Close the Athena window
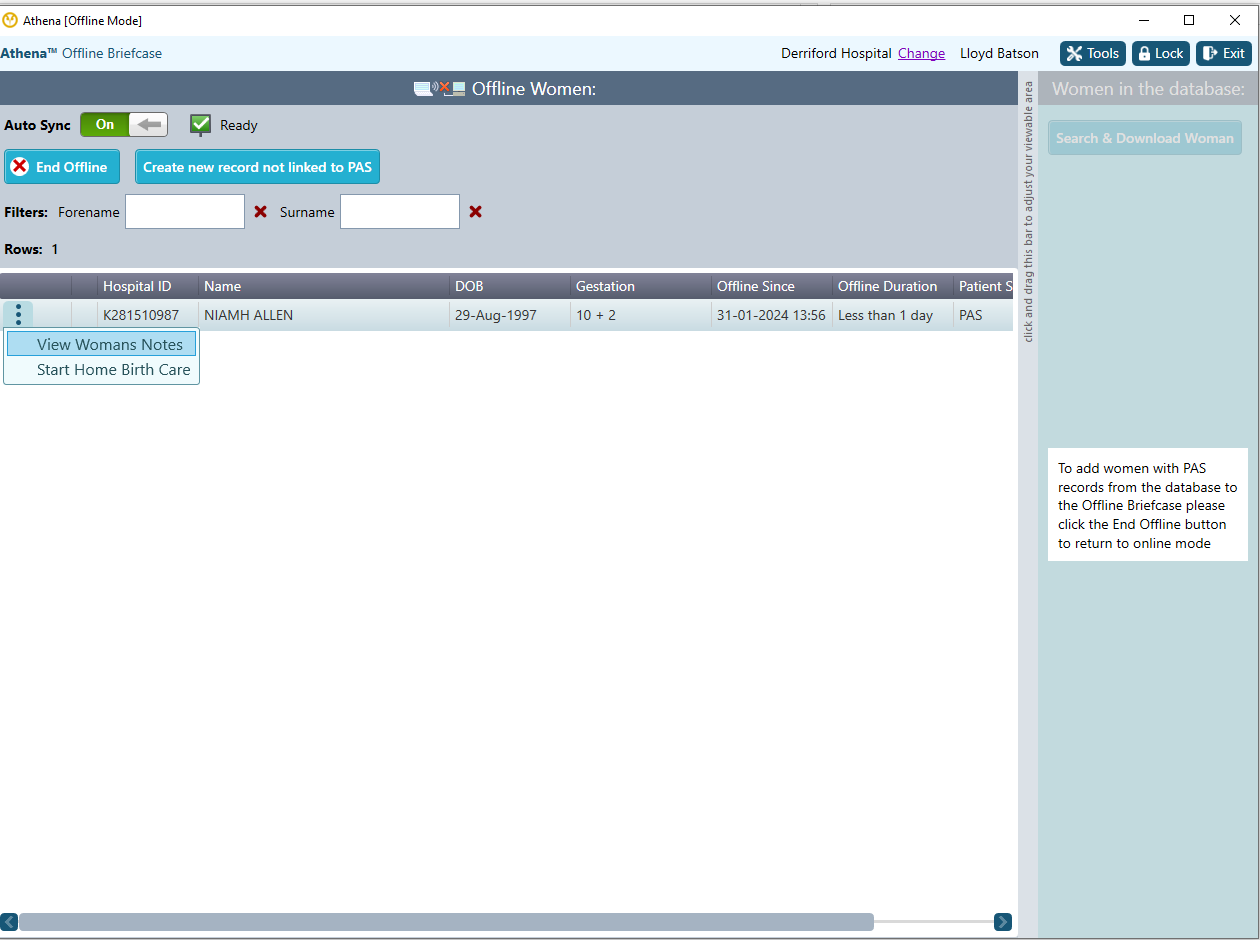The width and height of the screenshot is (1260, 940). (x=1235, y=20)
